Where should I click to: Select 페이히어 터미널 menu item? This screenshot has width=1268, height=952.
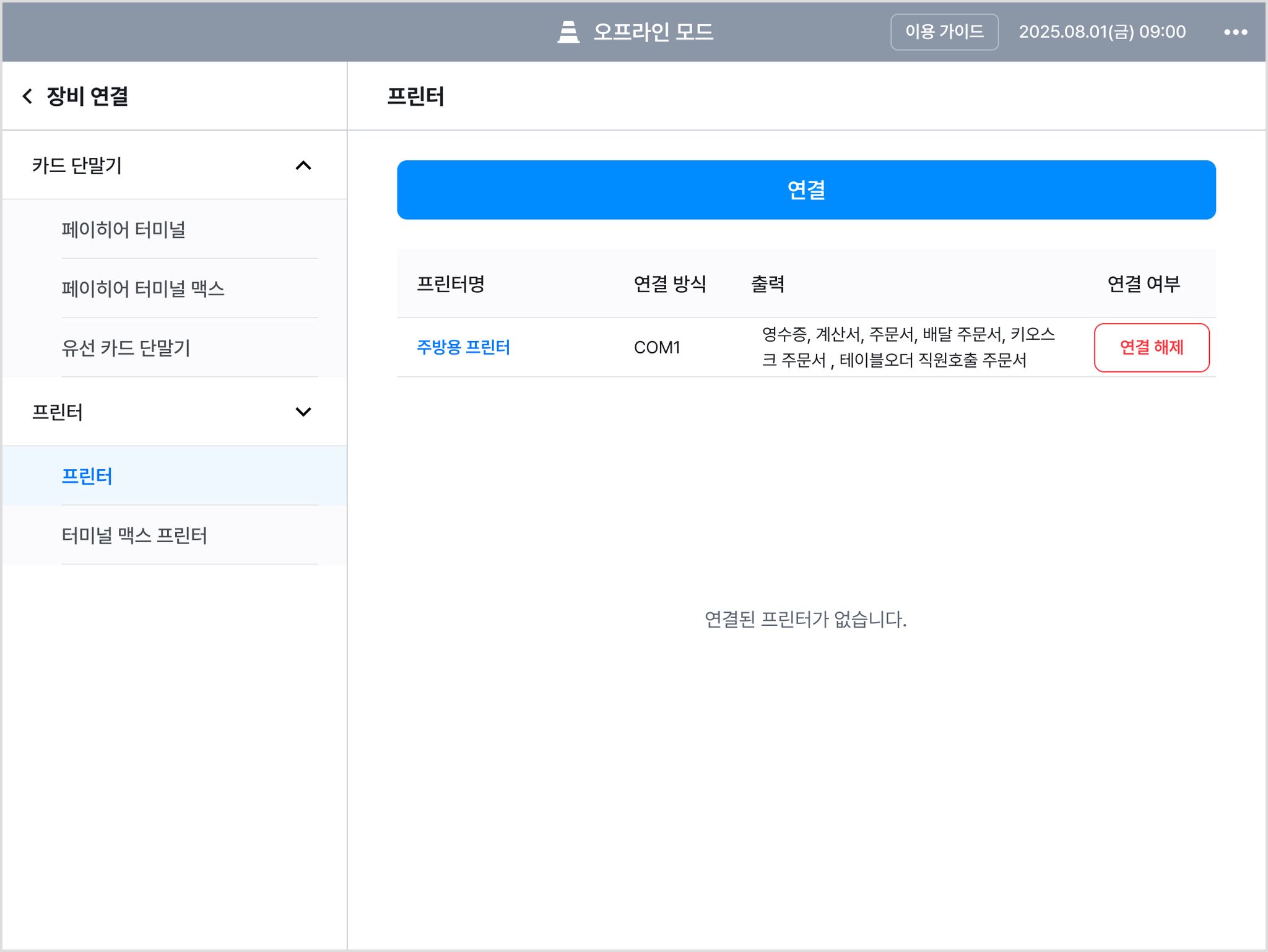(x=175, y=230)
